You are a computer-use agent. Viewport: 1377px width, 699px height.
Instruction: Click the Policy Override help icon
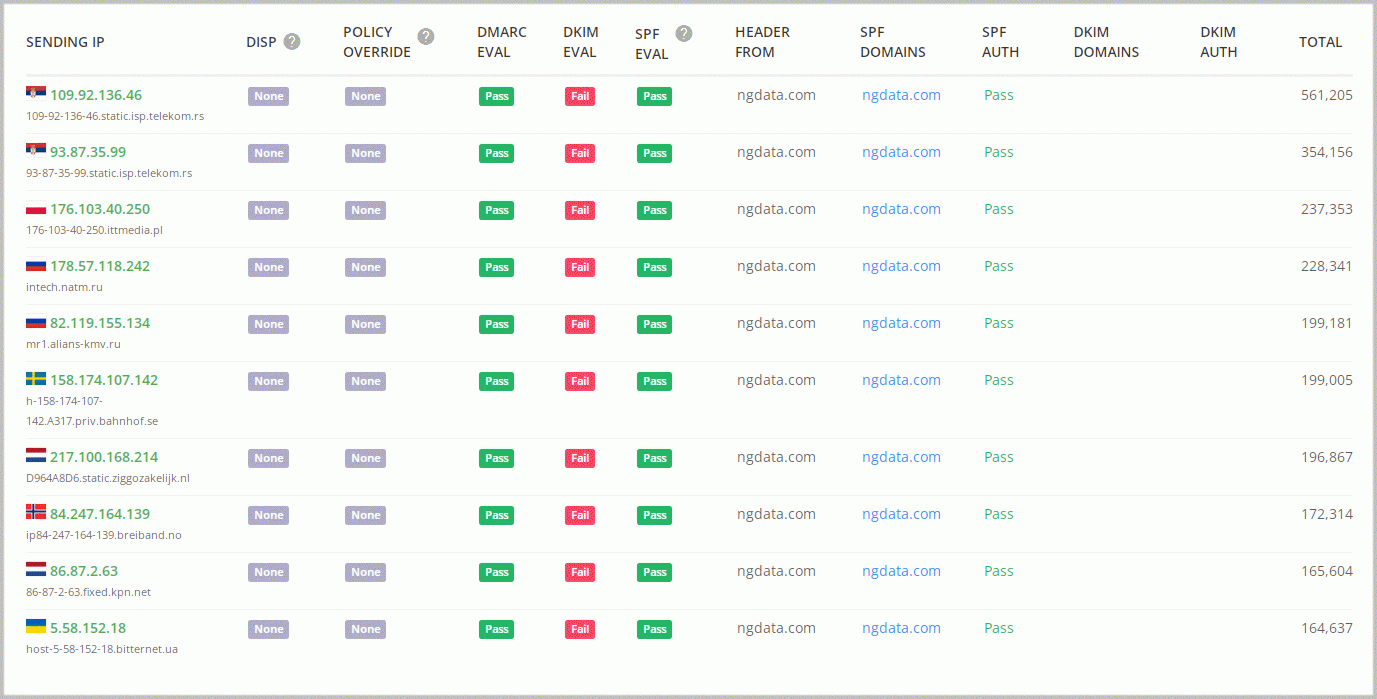(426, 37)
